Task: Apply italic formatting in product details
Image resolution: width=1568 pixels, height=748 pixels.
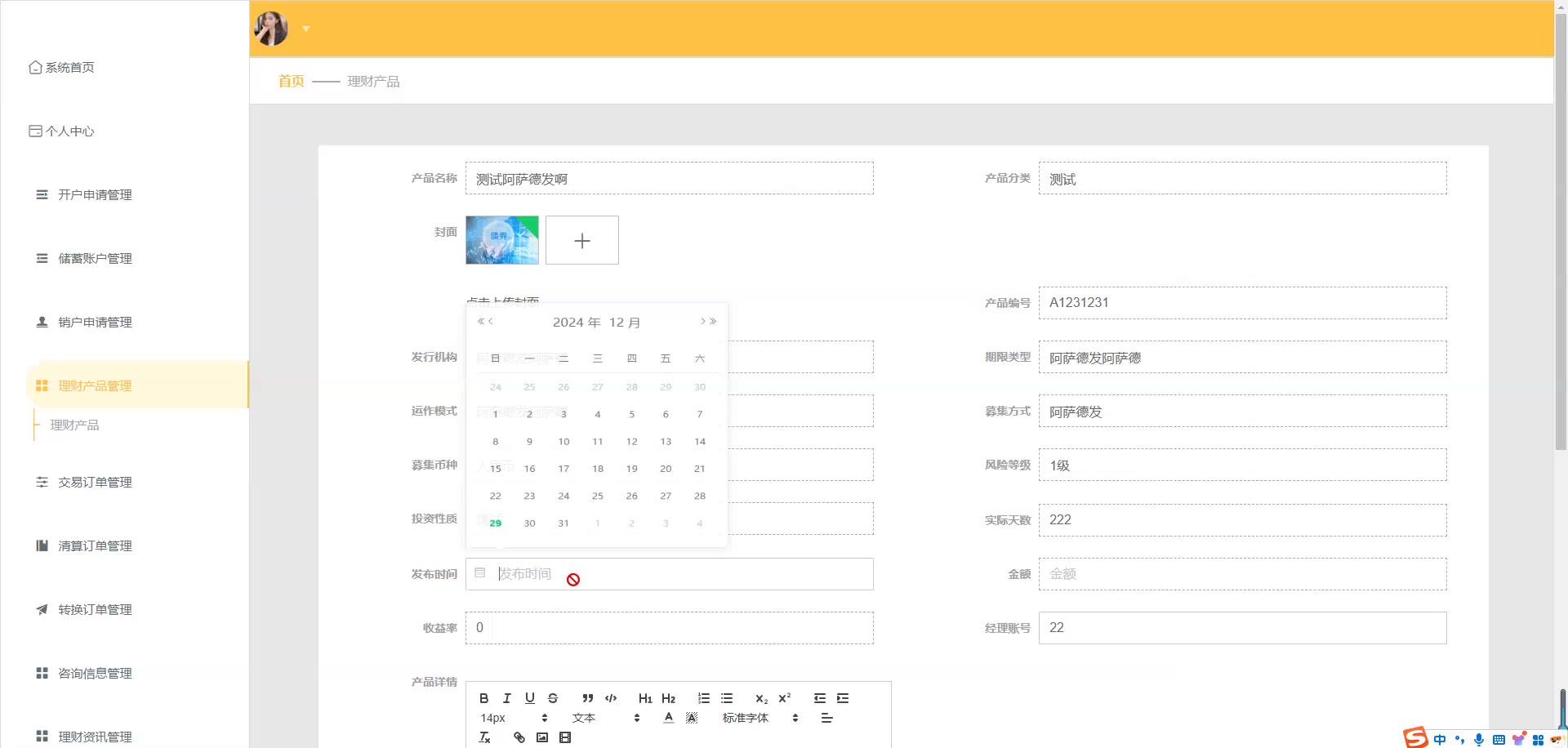Action: [x=506, y=698]
